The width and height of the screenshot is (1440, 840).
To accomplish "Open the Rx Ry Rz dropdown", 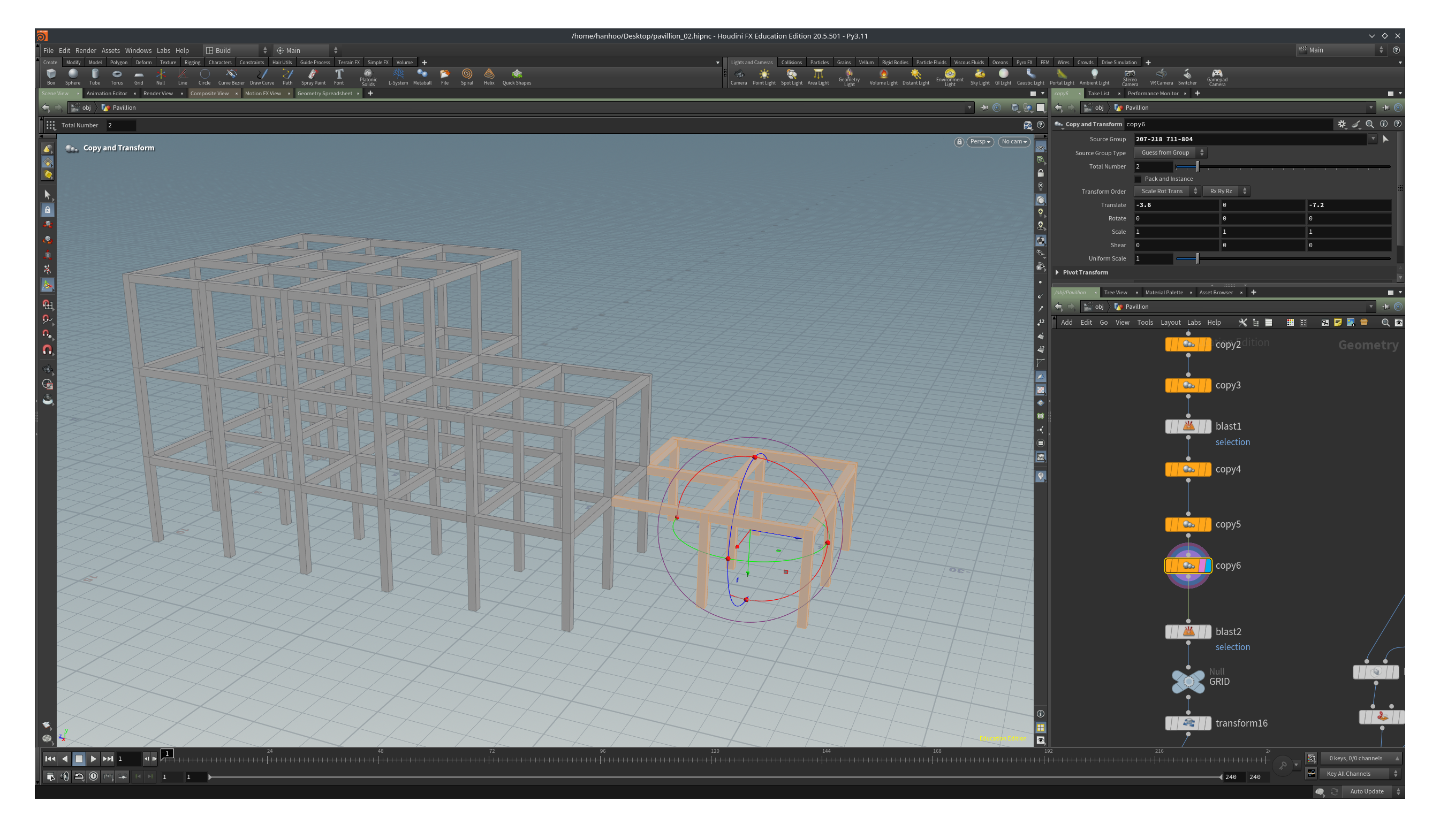I will click(x=1226, y=192).
